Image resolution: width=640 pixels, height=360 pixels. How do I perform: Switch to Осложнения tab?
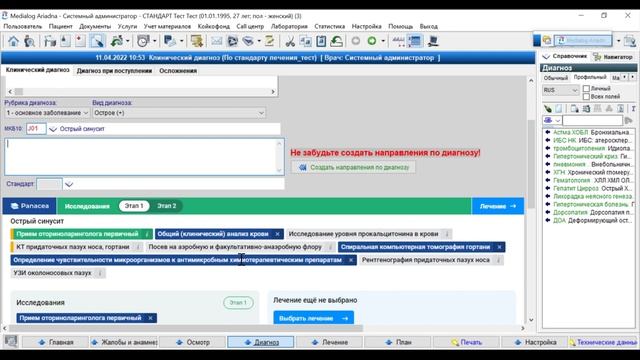coord(178,71)
